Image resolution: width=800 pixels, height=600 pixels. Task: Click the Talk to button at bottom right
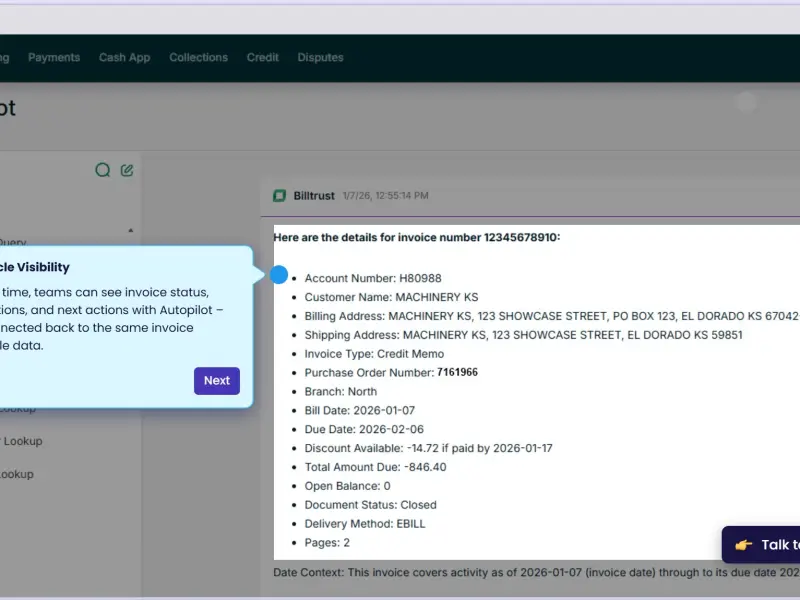click(x=761, y=544)
